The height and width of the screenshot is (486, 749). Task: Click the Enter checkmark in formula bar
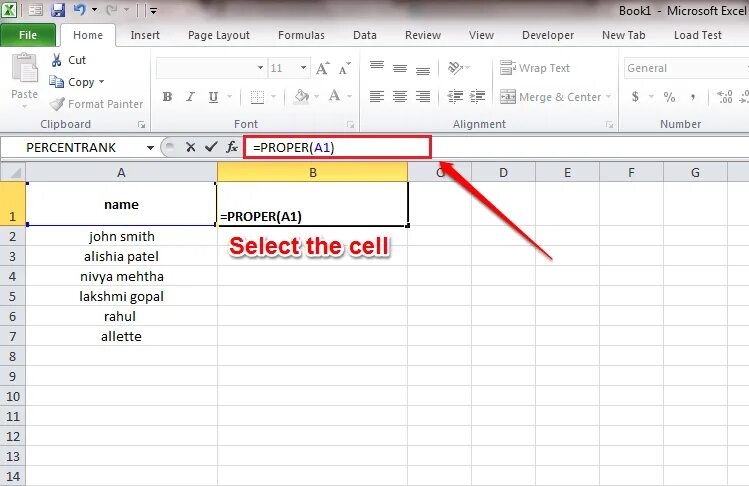point(211,147)
